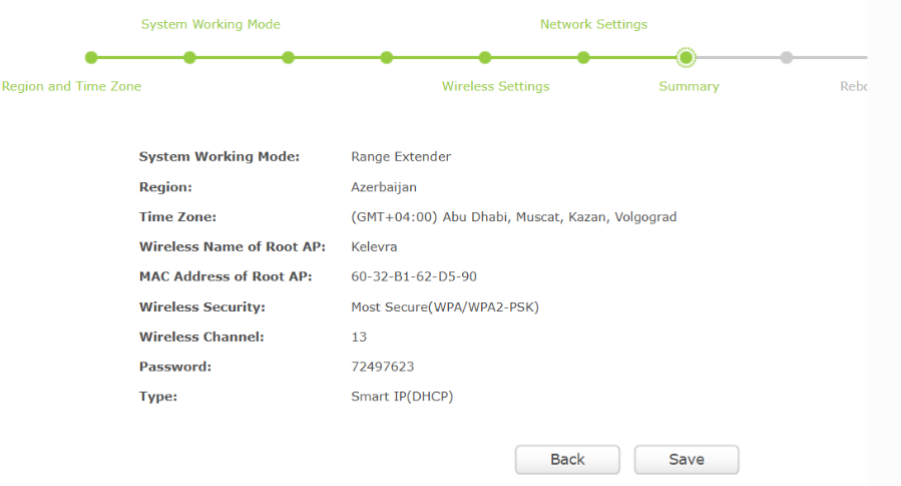This screenshot has width=901, height=486.
Task: Select the 'System Working Mode' step label
Action: 210,24
